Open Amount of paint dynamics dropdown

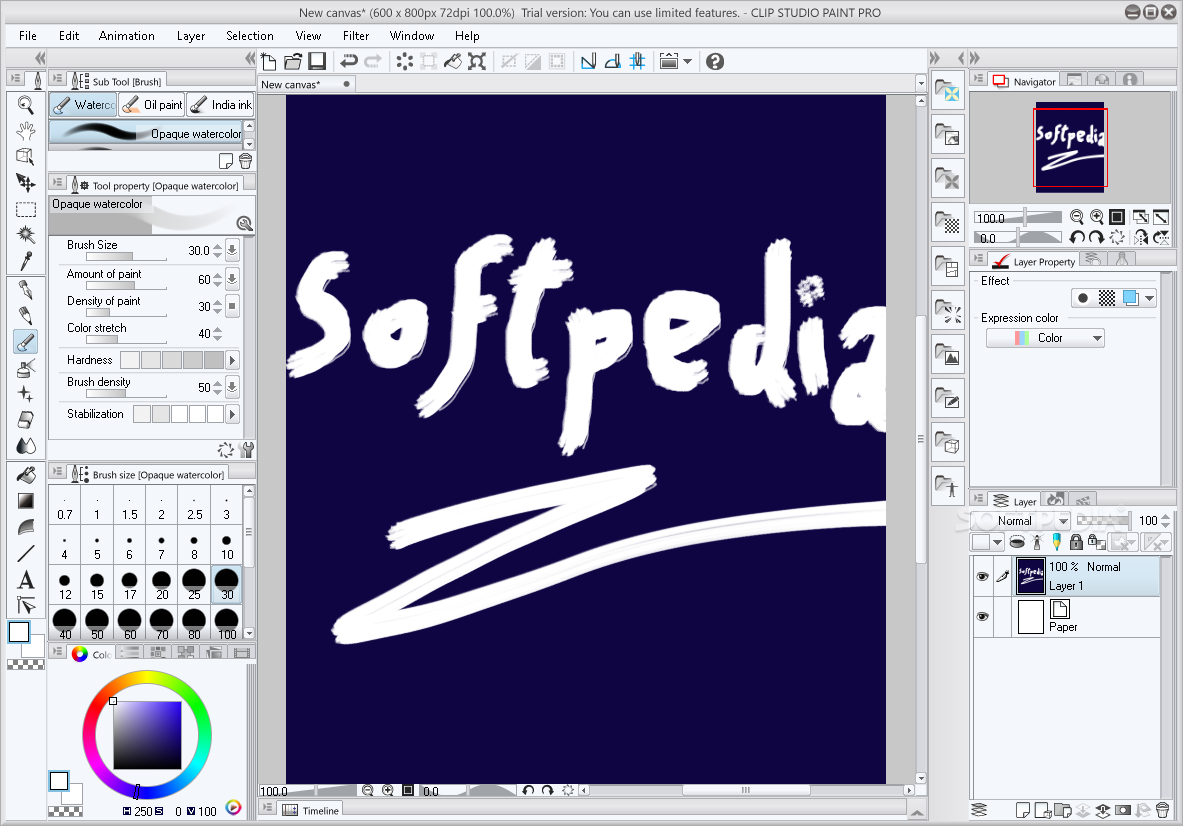(232, 279)
